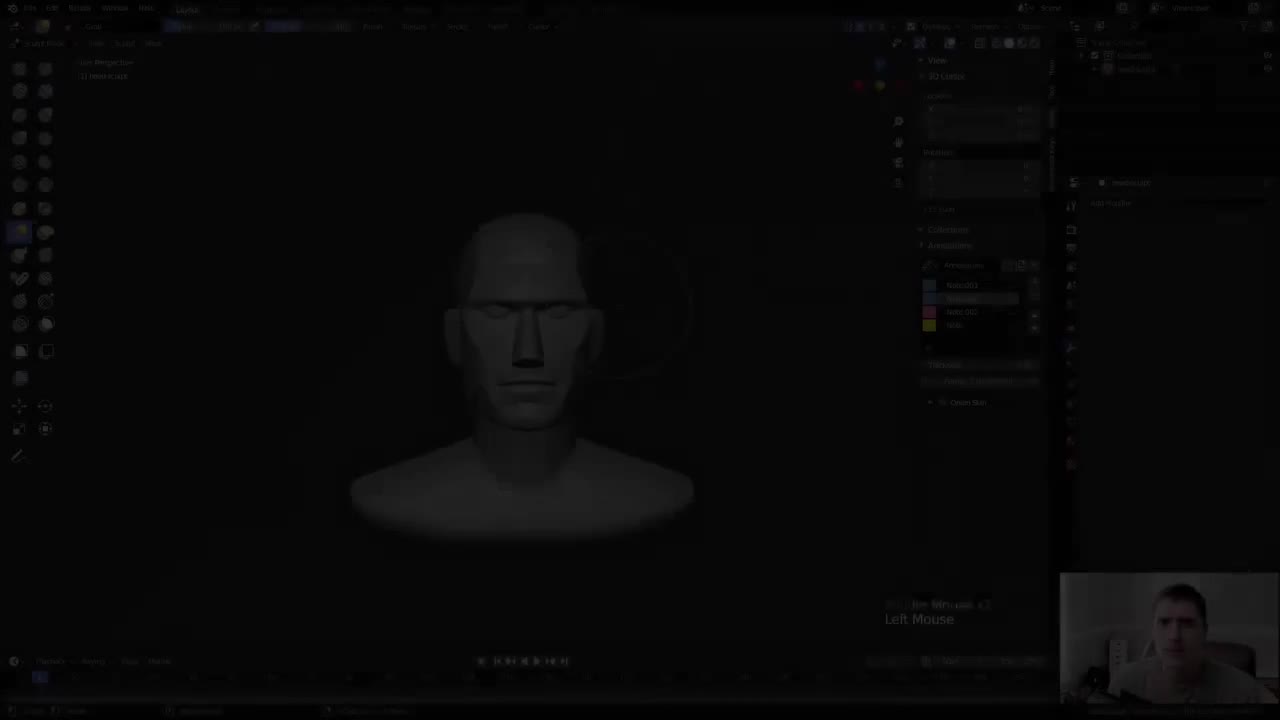
Task: Switch perspective/orthographic view gizmo
Action: click(898, 183)
